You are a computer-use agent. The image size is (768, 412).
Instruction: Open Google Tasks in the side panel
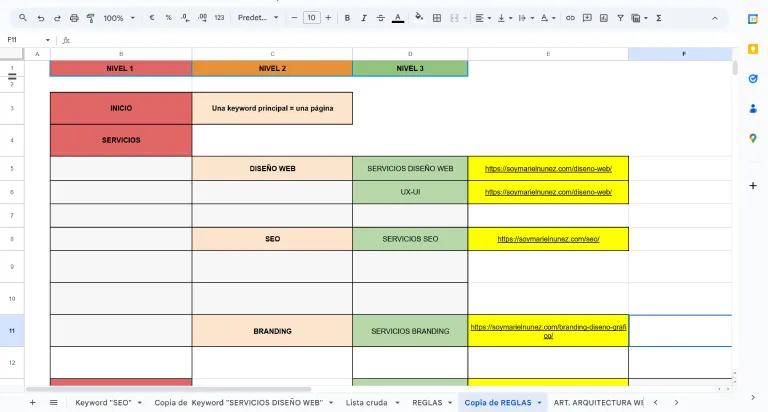coord(753,78)
